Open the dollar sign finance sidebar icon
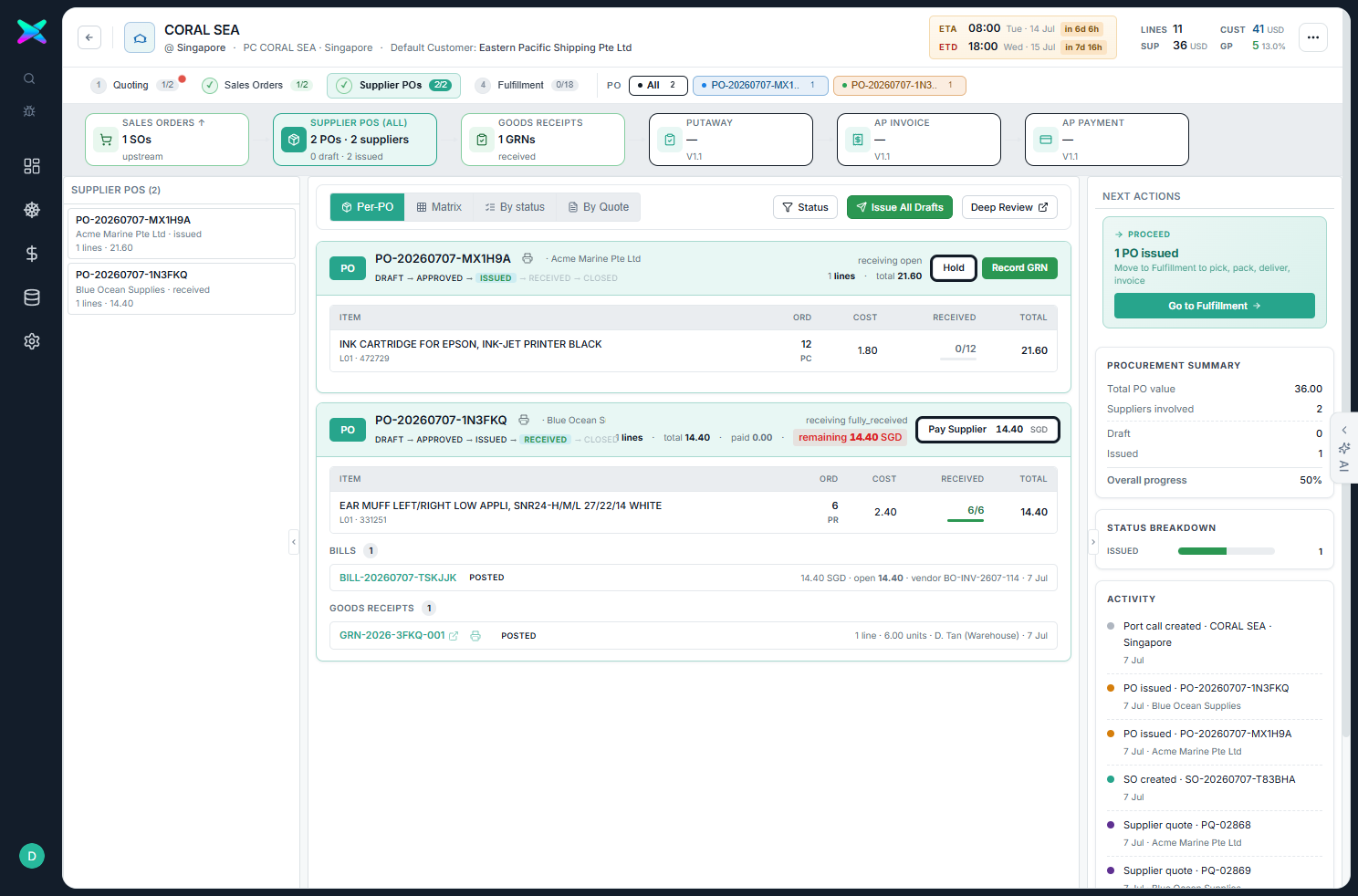Screen dimensions: 1358x896 32,254
